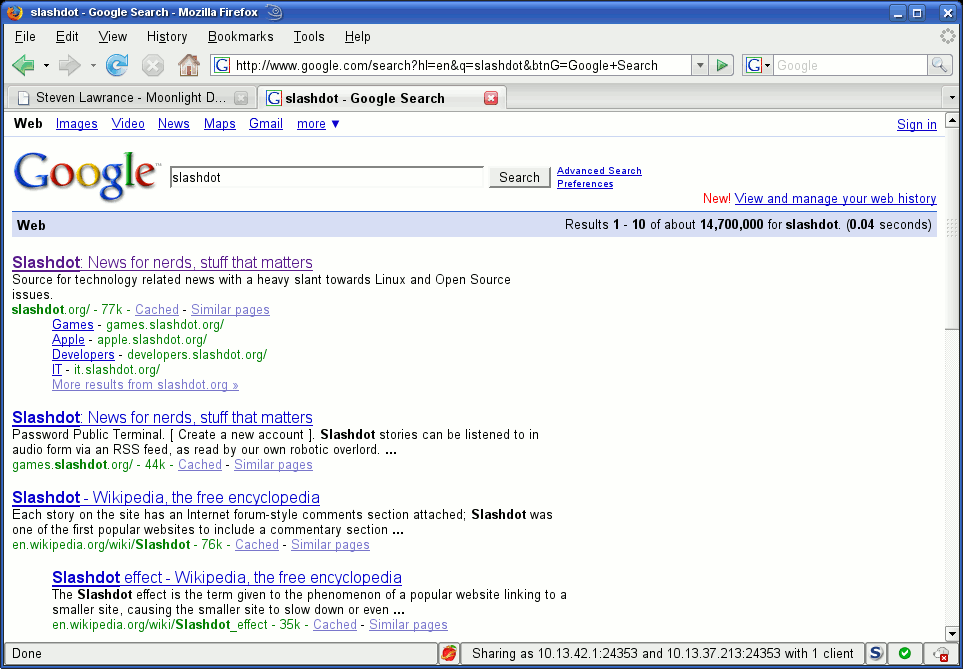Open the IT sublink
Image resolution: width=963 pixels, height=669 pixels.
(x=57, y=369)
